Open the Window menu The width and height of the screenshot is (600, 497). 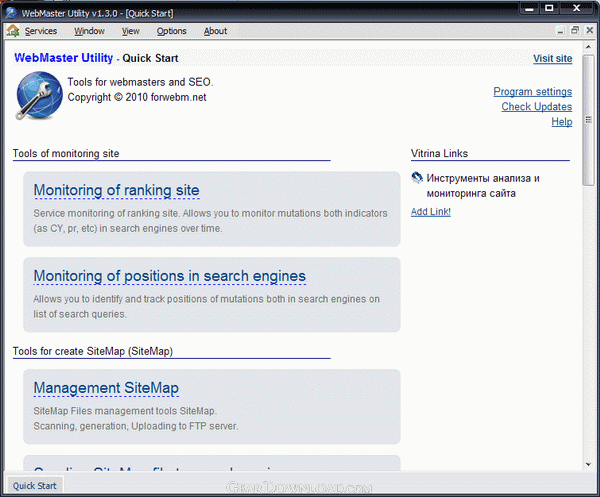tap(89, 31)
